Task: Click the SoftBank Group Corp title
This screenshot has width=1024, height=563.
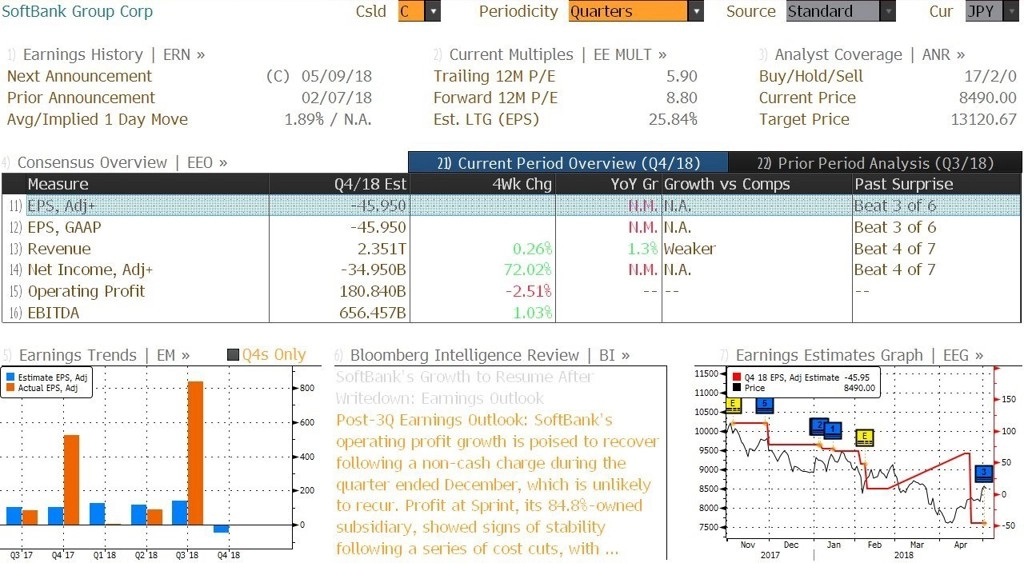Action: (x=77, y=11)
